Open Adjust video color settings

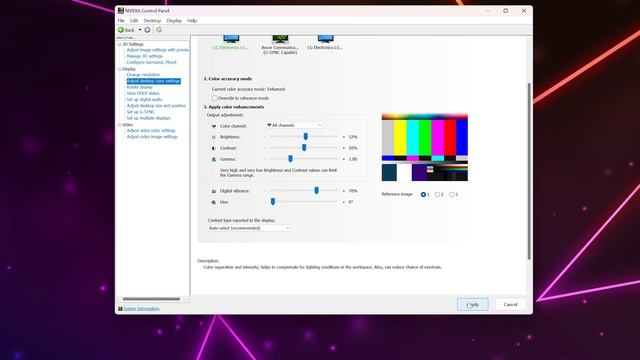tap(151, 130)
